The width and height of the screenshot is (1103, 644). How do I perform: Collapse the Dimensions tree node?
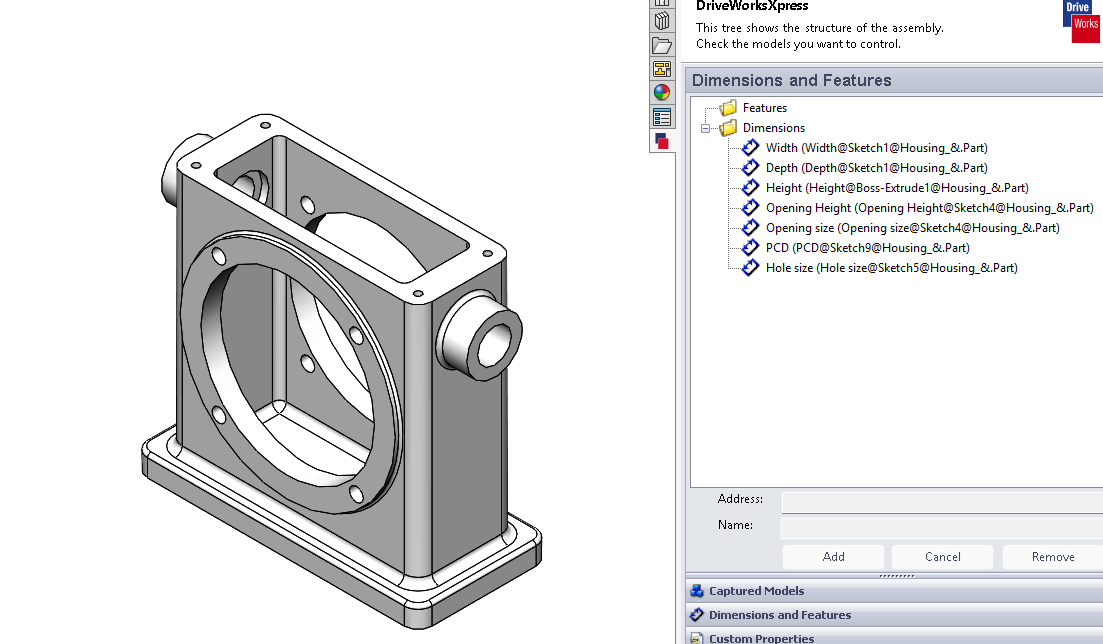point(706,127)
